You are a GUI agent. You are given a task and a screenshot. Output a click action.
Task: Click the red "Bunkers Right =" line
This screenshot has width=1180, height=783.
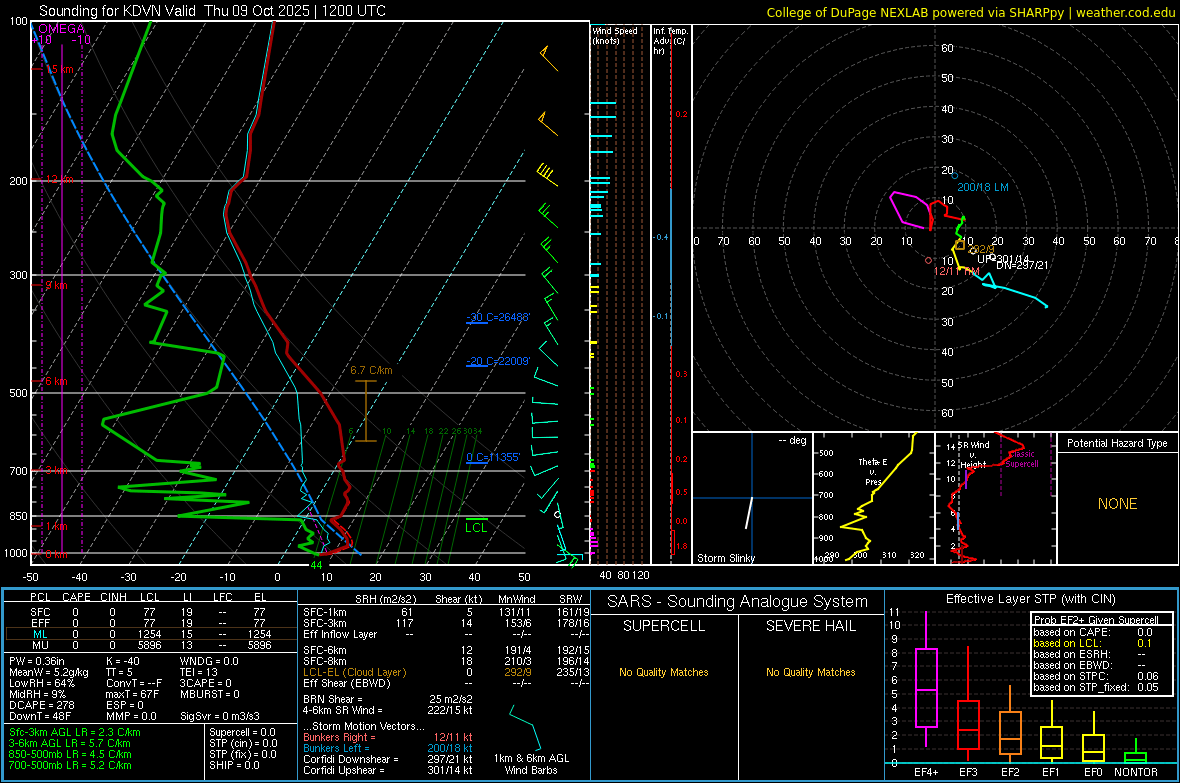(388, 737)
